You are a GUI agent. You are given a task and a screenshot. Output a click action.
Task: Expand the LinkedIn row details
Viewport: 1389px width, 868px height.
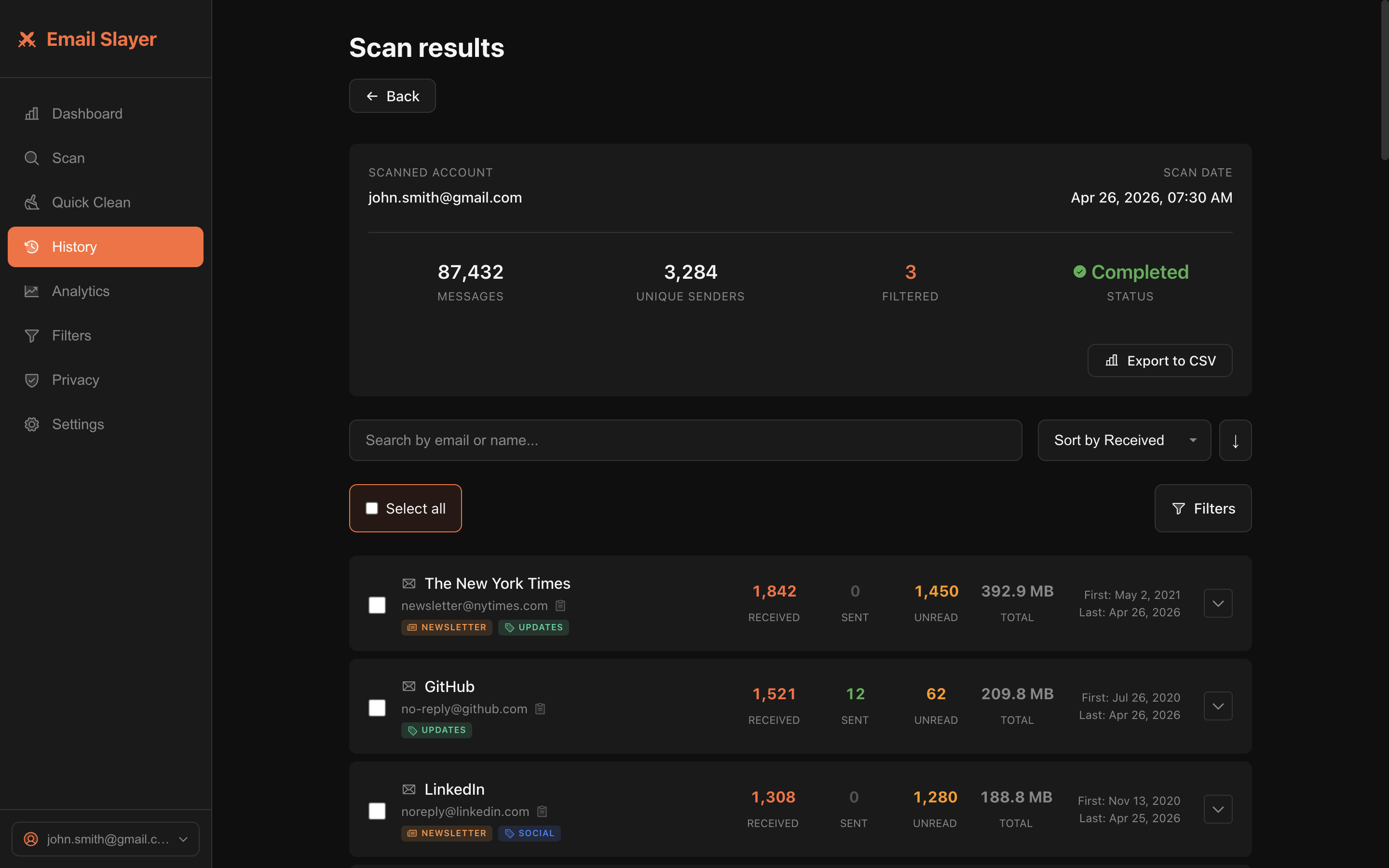tap(1218, 810)
